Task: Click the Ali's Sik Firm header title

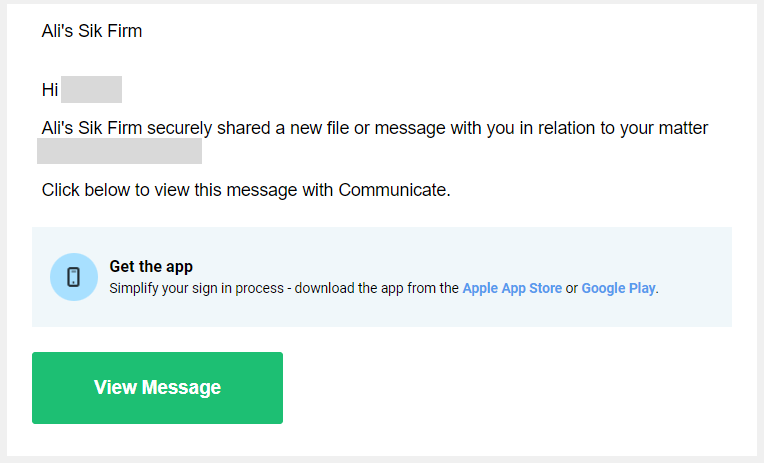Action: point(92,31)
